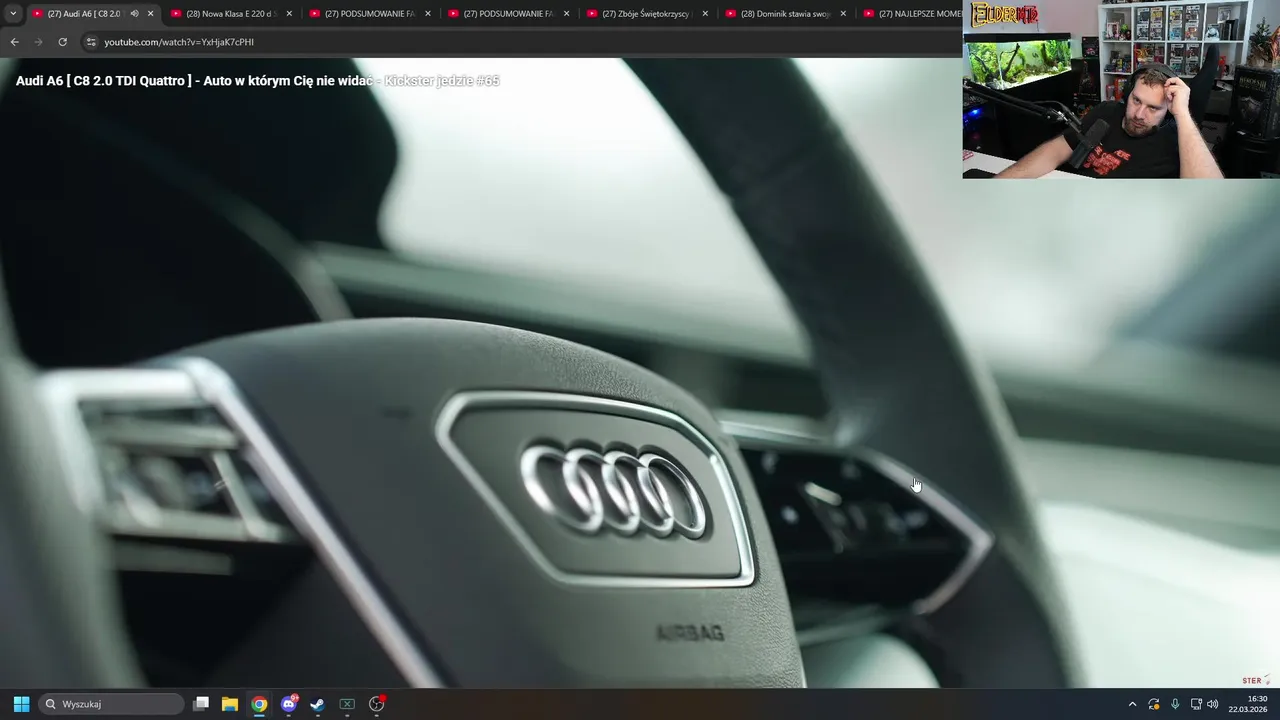Close the Zbóje Świętokrzyscy tab
Screen dimensions: 1280x720
click(705, 14)
